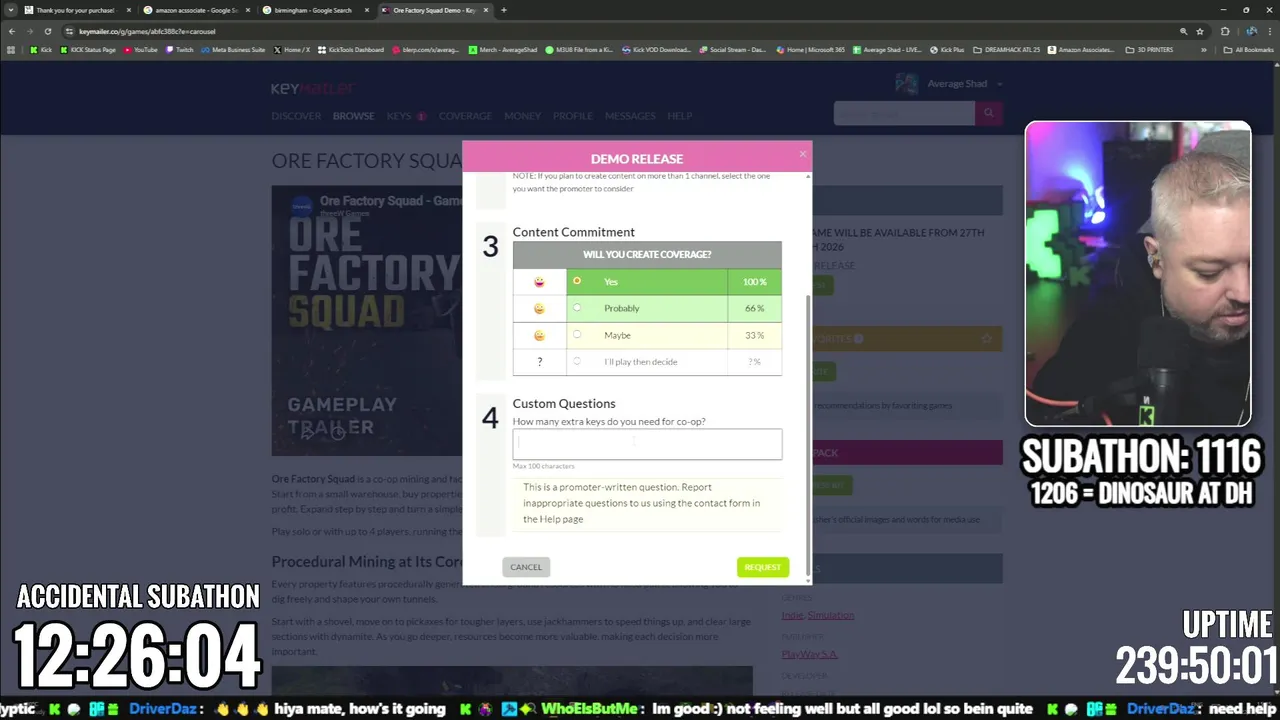Open the Chrome three-dot menu
This screenshot has height=720, width=1280.
coord(1268,31)
